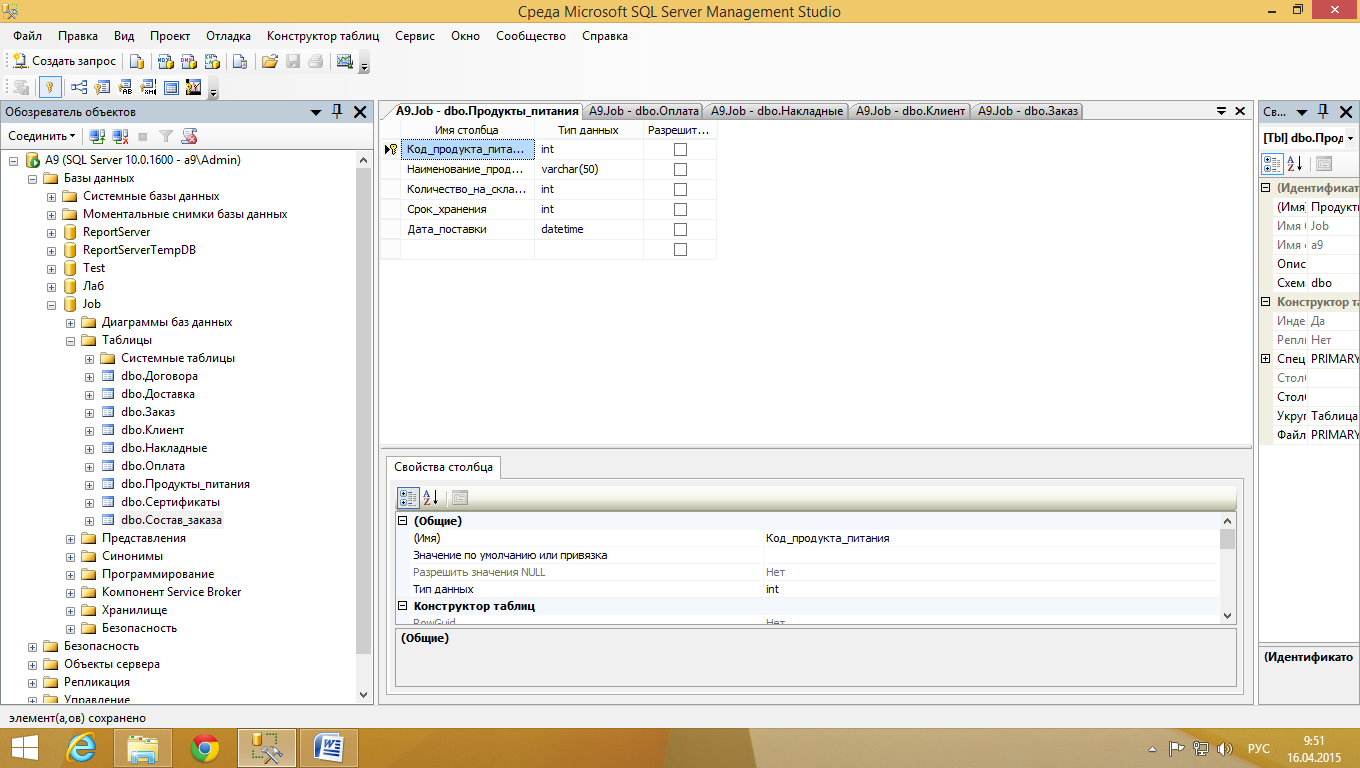Sort column properties alphabetically with A-Z icon
The width and height of the screenshot is (1360, 768).
(430, 497)
